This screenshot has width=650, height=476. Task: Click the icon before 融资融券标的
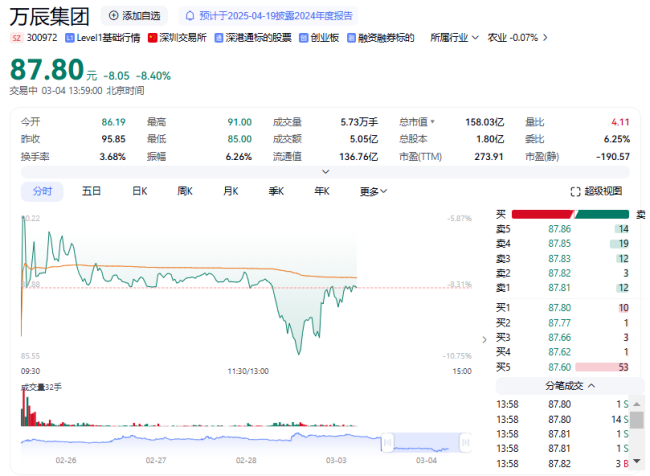pyautogui.click(x=352, y=38)
